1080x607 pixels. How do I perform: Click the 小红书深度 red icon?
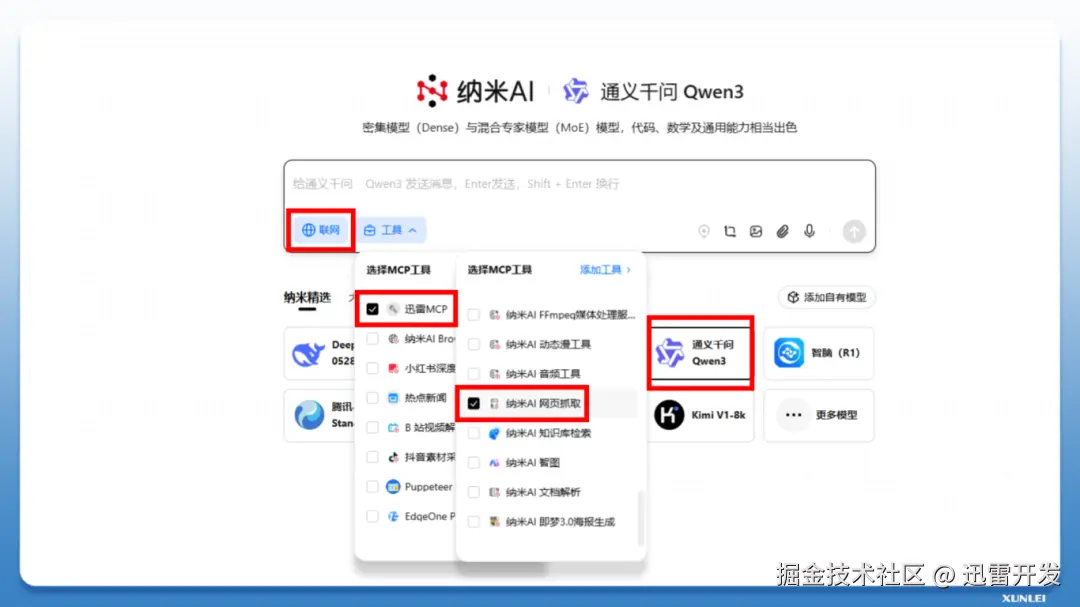[x=393, y=369]
